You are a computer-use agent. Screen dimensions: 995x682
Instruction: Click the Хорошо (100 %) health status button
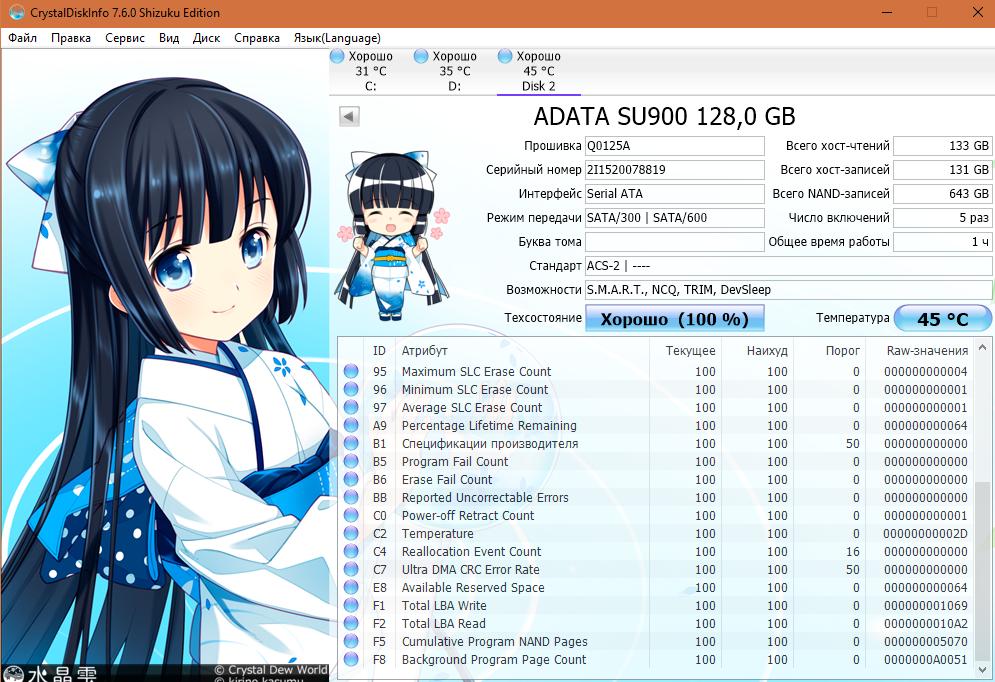[675, 318]
